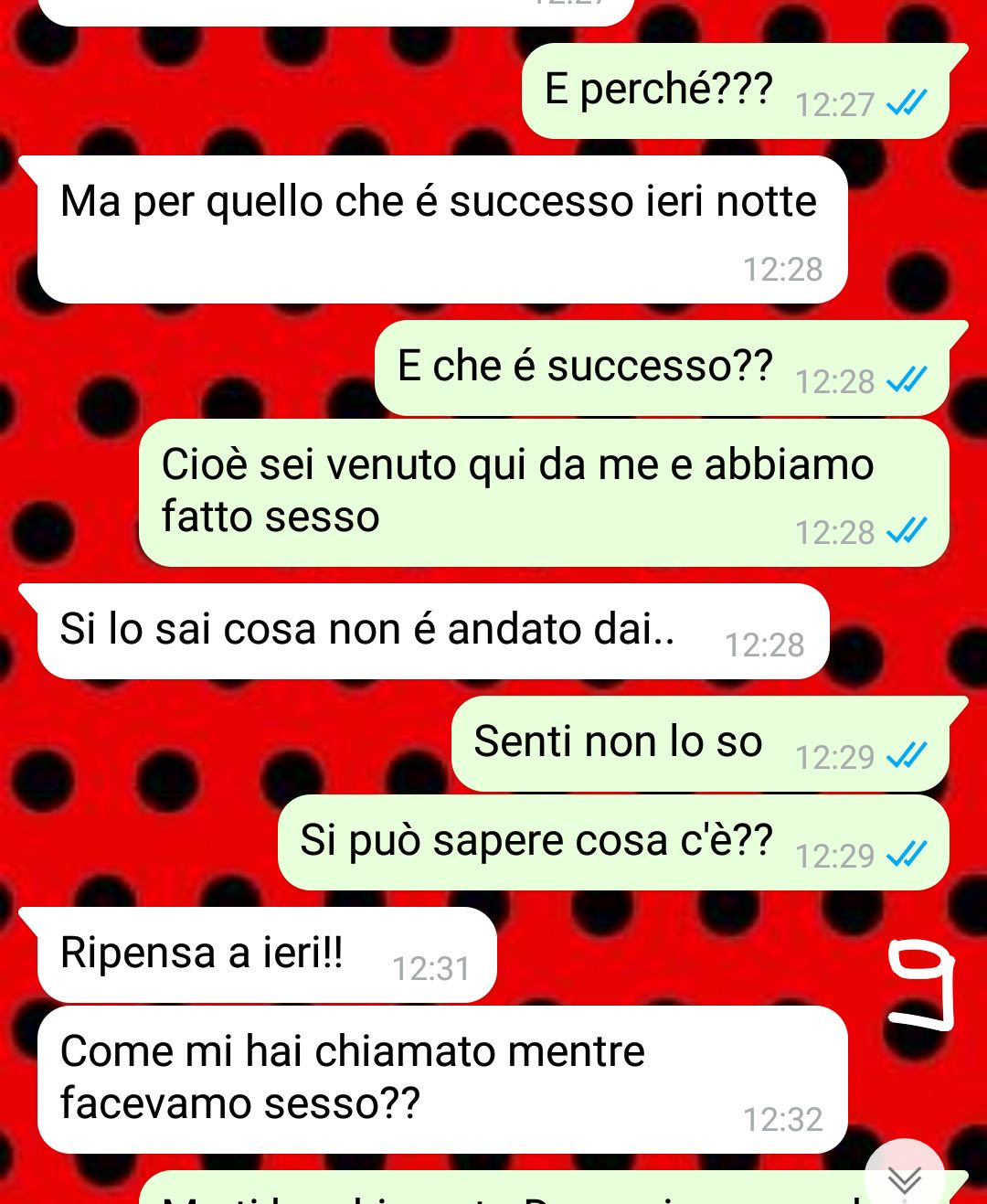Select the 'Senti non lo so' bubble
The image size is (987, 1204).
700,744
